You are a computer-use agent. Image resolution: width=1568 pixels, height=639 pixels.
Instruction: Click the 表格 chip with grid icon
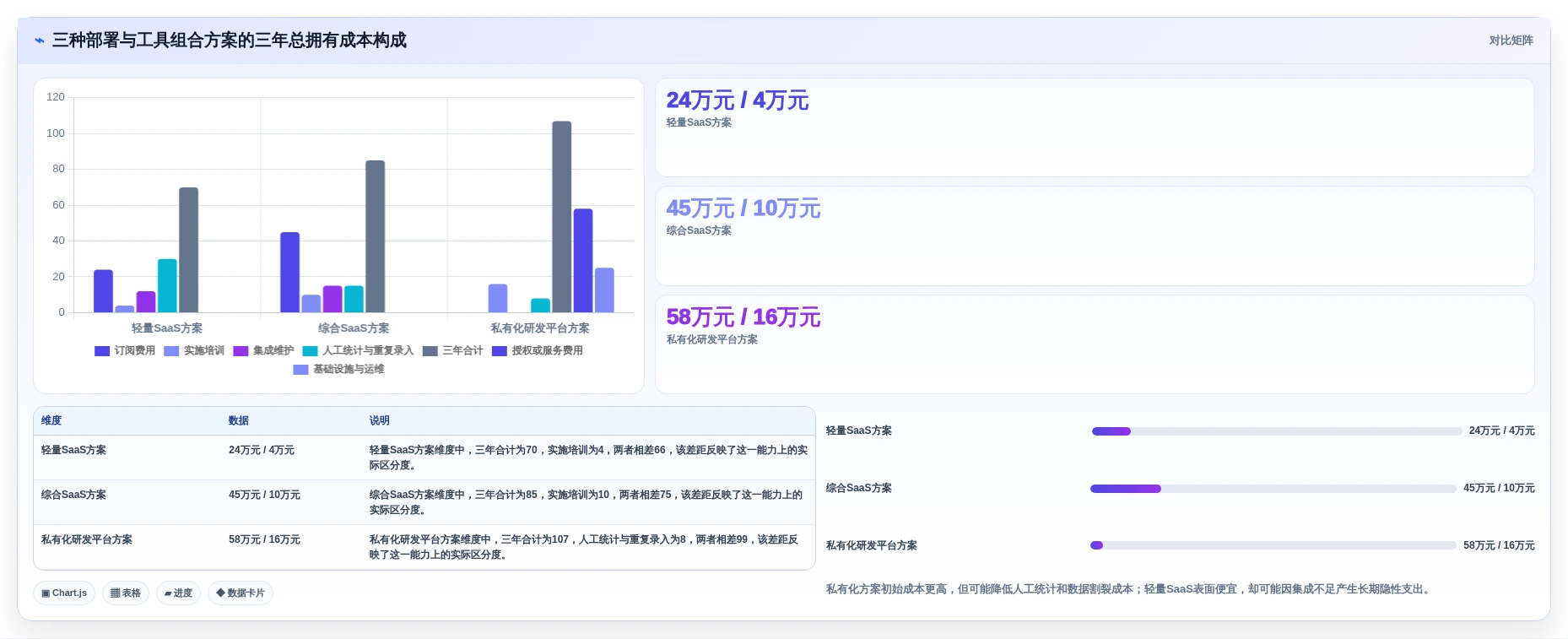(x=126, y=593)
